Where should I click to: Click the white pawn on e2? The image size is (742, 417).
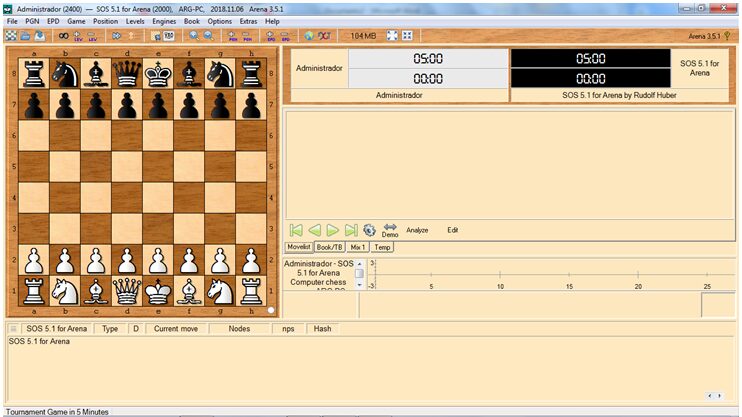coord(158,260)
